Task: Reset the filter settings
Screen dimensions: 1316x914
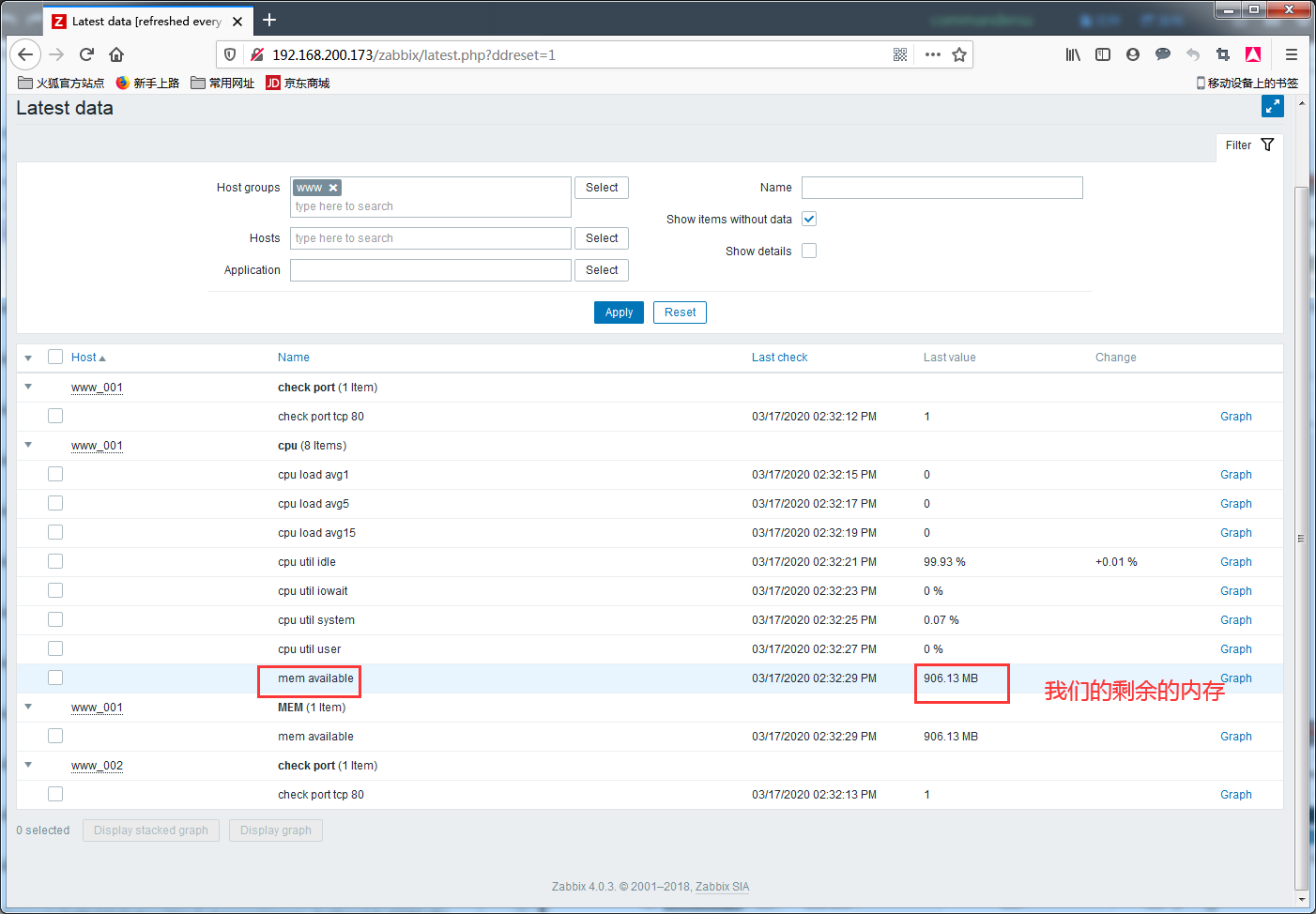Action: coord(680,312)
